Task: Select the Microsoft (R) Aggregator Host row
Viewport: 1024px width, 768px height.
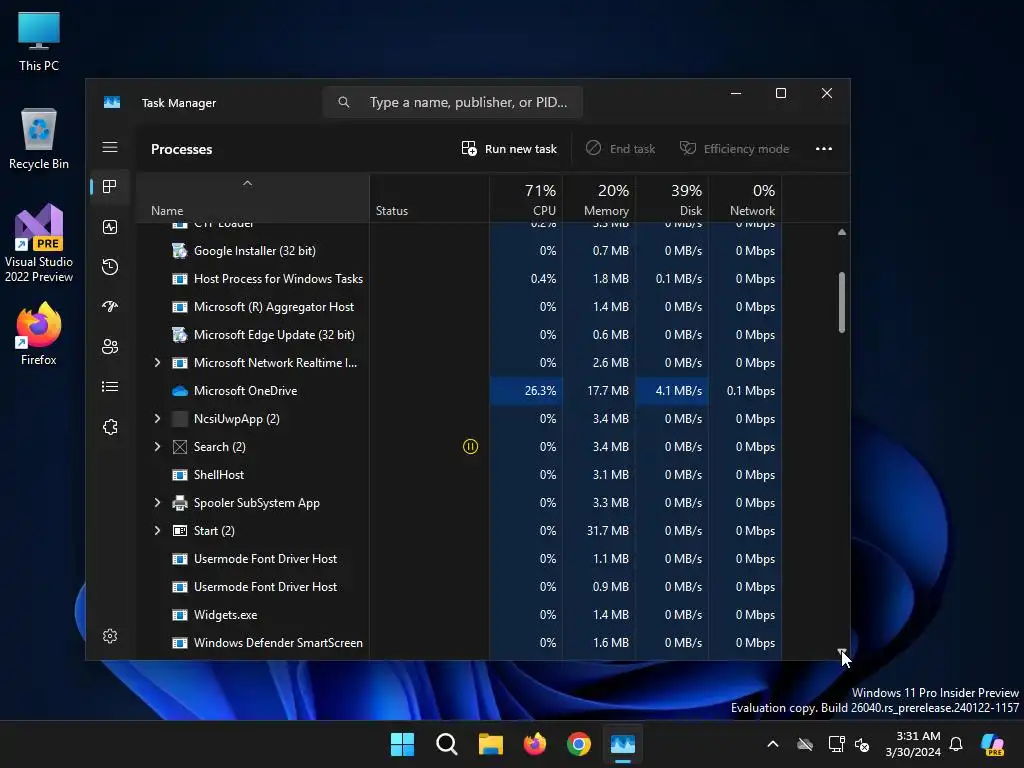Action: point(458,307)
